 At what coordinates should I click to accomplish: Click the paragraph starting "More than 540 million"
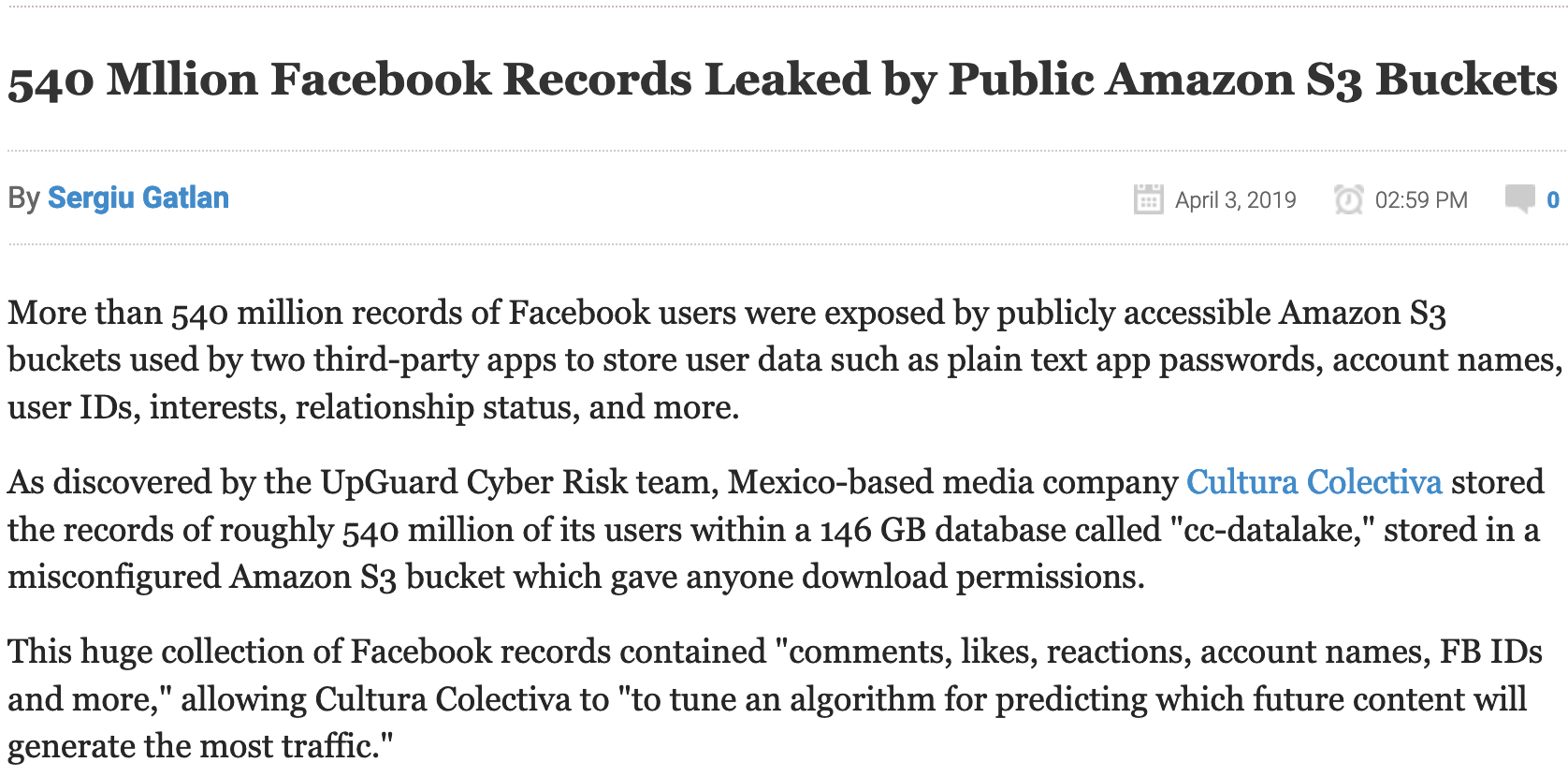click(784, 360)
